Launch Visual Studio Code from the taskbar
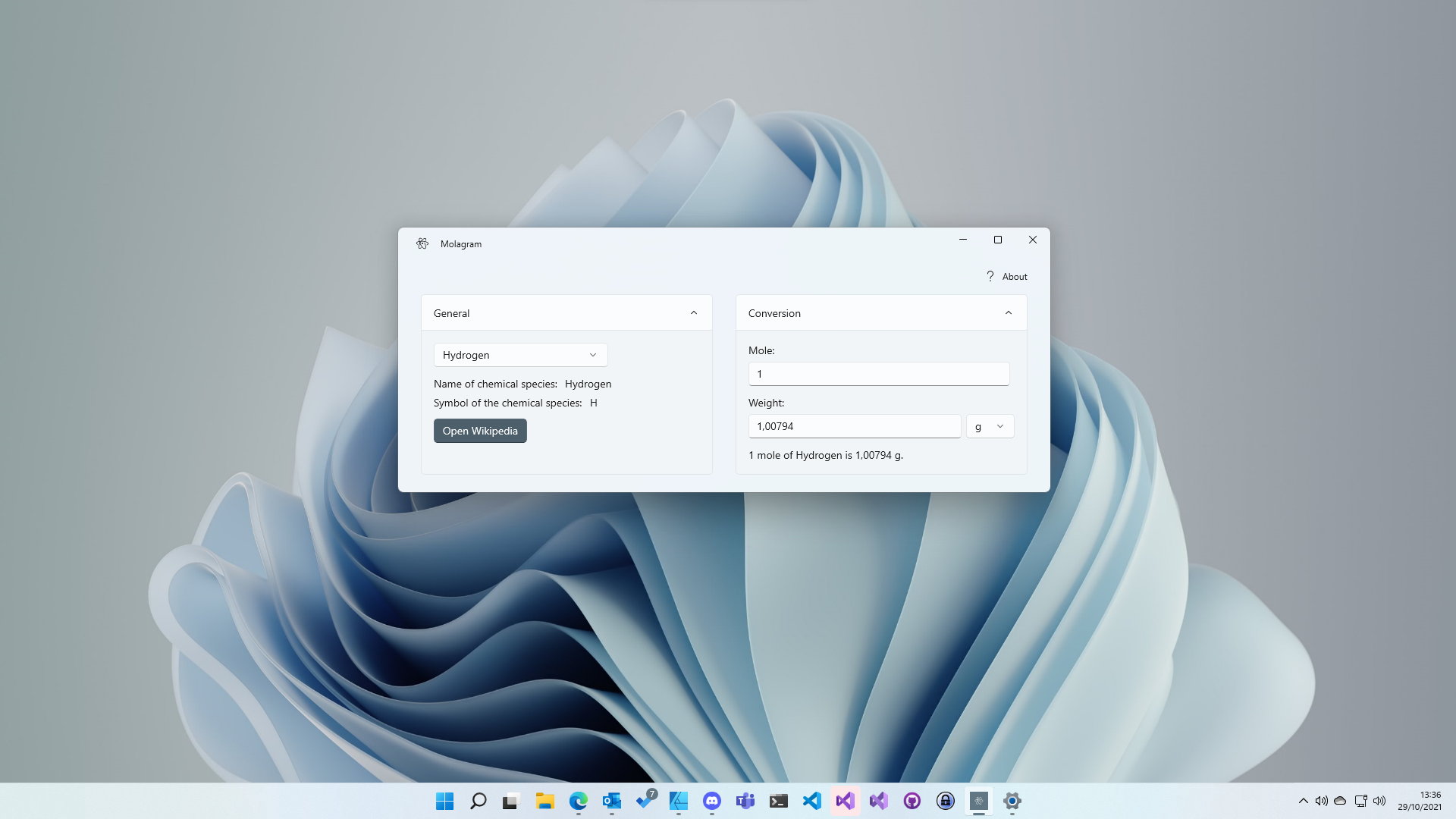The width and height of the screenshot is (1456, 819). click(x=812, y=801)
